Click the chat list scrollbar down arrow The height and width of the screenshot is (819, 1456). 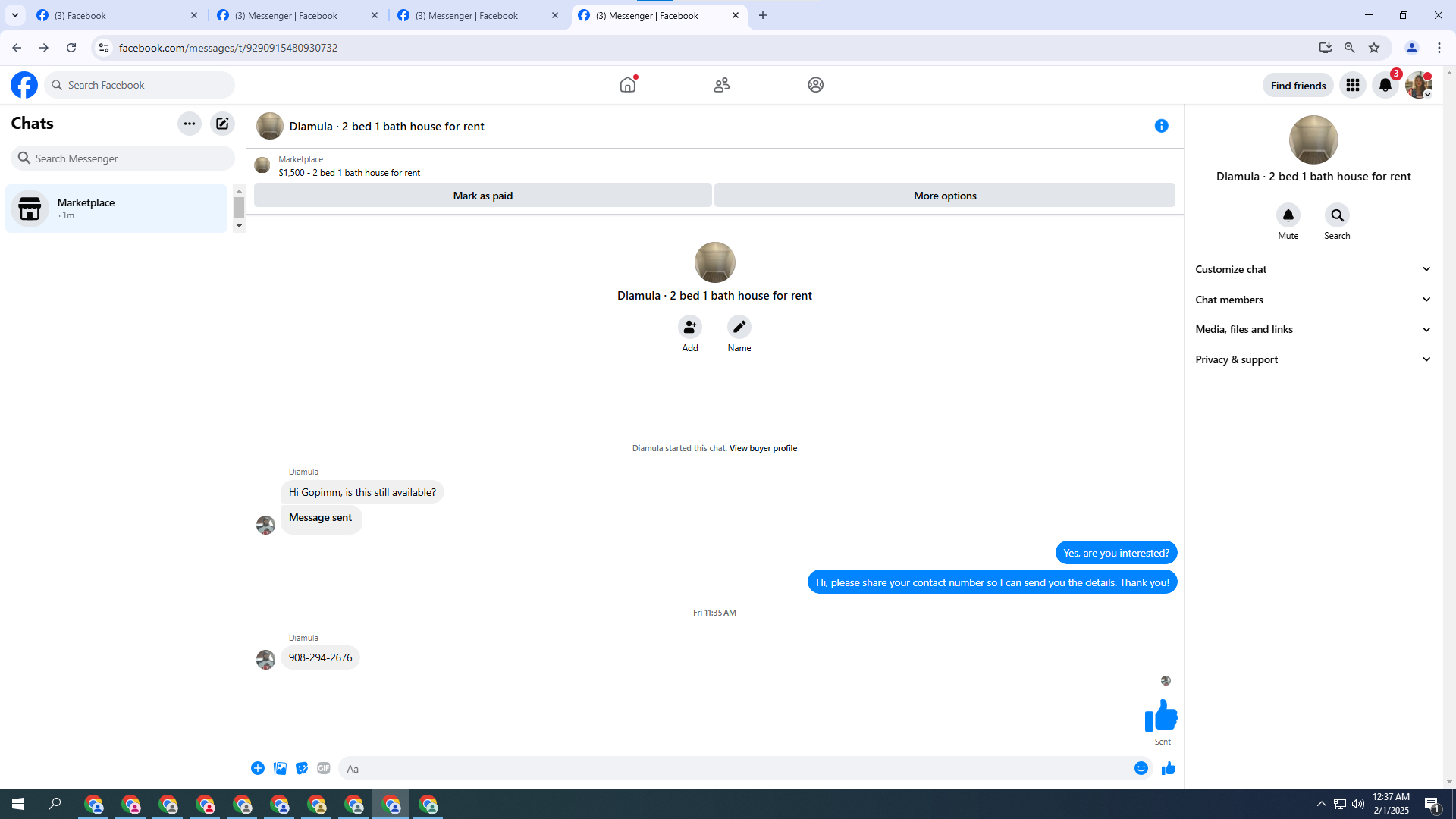tap(239, 226)
